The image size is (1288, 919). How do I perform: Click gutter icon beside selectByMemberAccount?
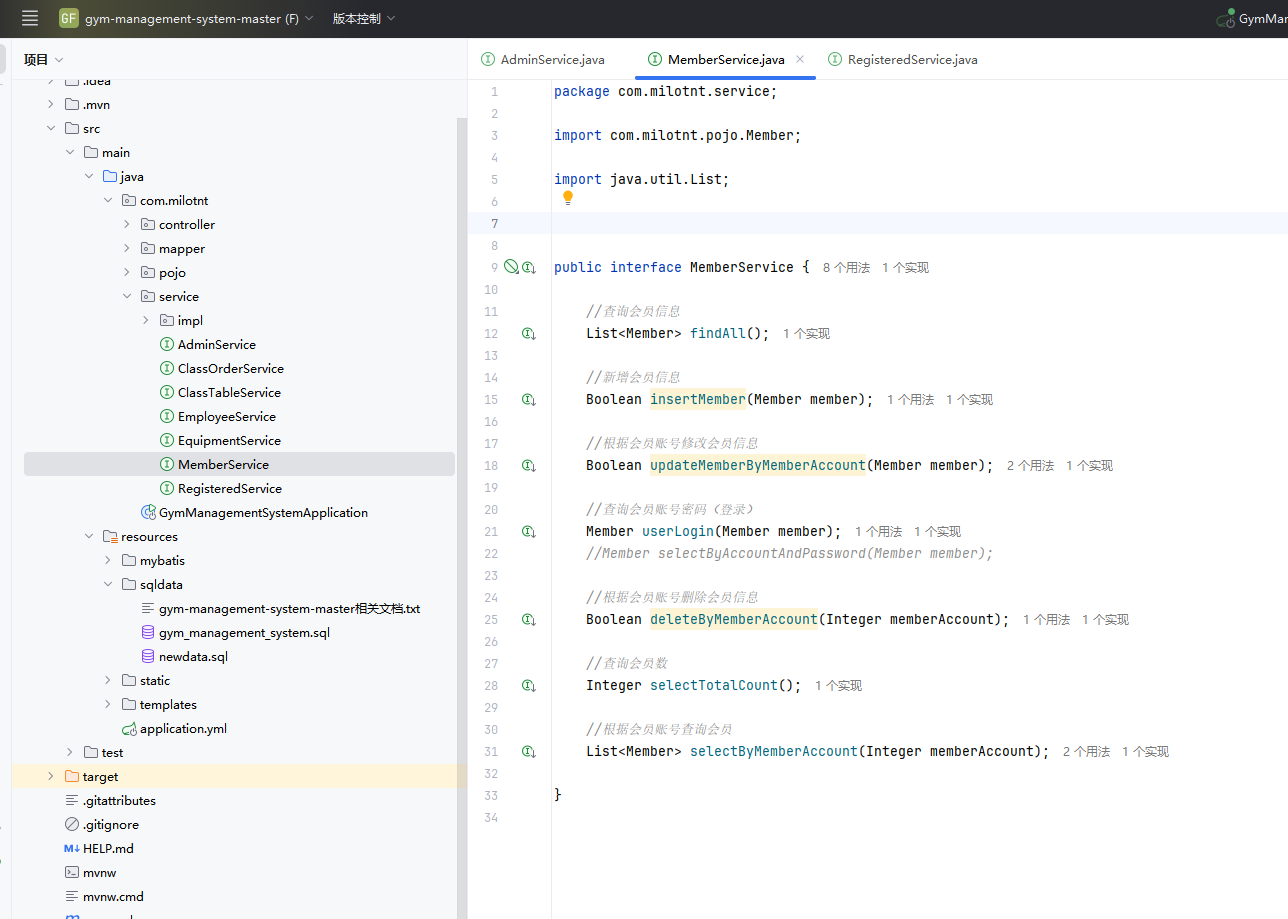(x=528, y=751)
